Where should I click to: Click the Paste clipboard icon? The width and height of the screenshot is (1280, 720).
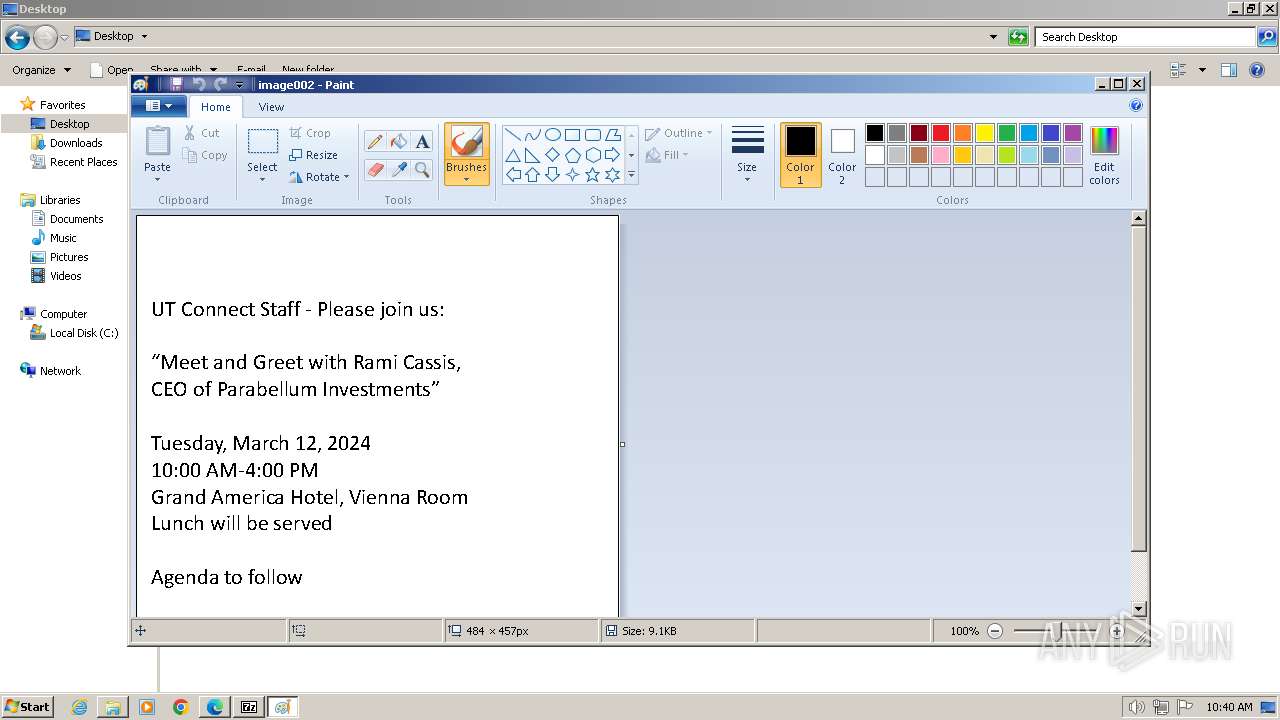(x=157, y=141)
